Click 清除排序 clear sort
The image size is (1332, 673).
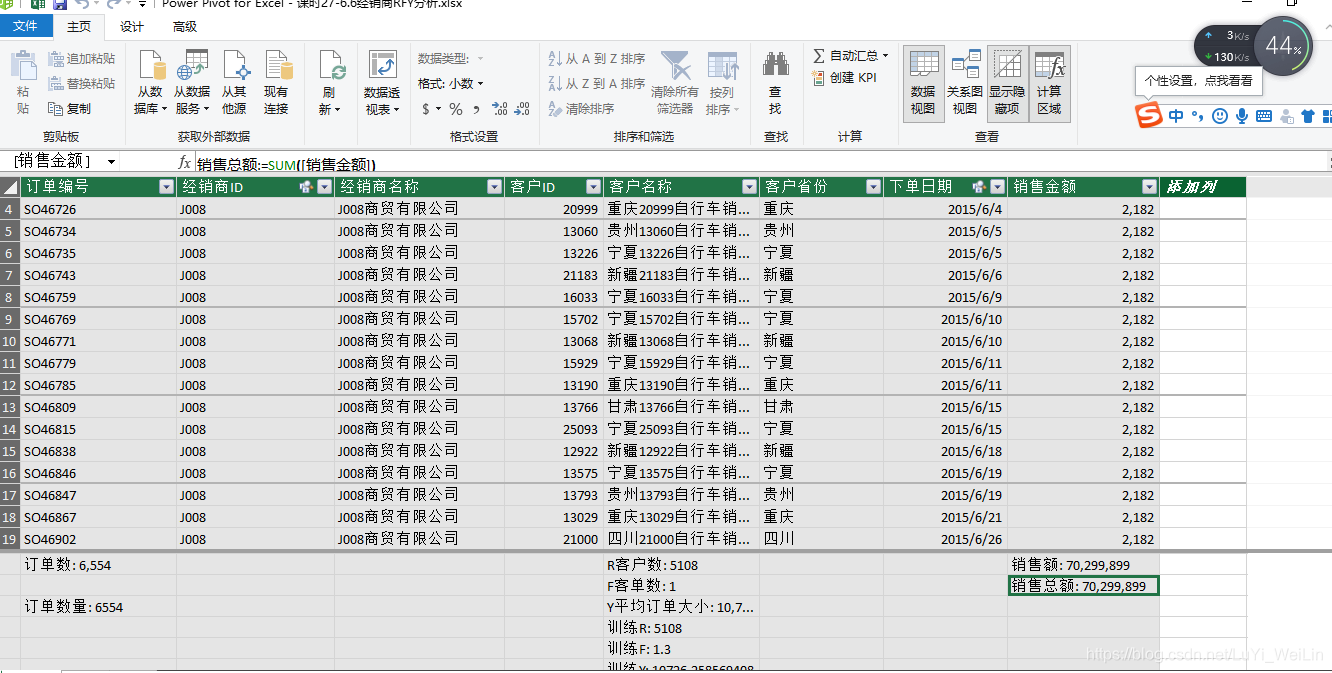(581, 108)
